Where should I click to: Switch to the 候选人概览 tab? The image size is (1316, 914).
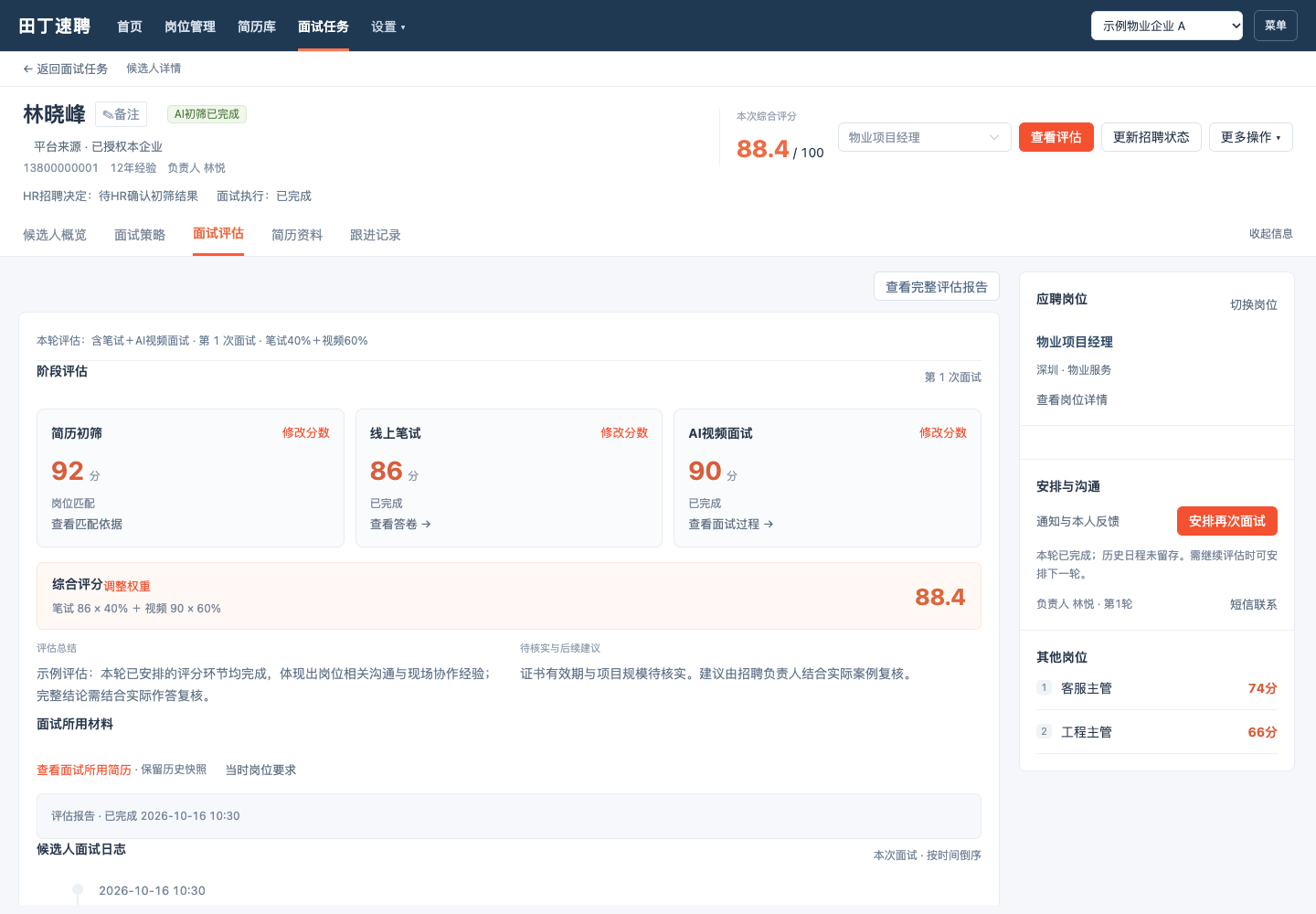click(x=55, y=235)
